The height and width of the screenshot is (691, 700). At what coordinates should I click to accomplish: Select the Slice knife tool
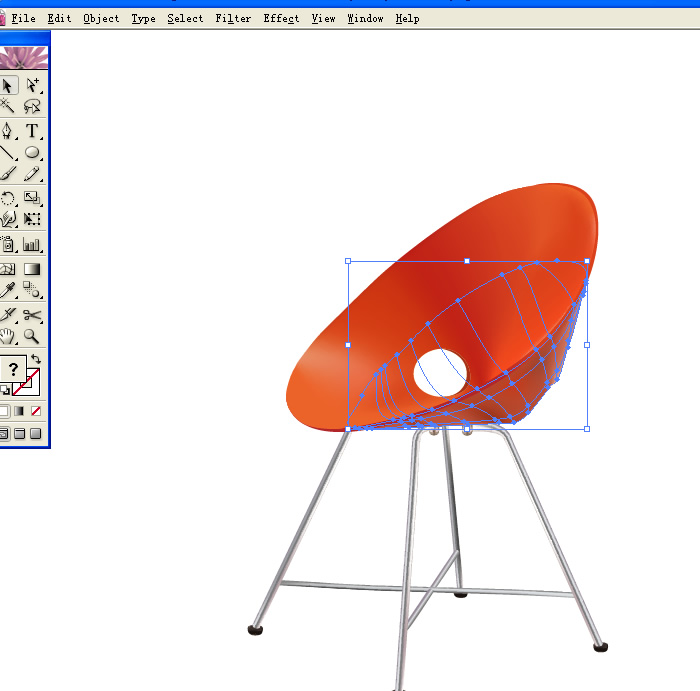click(8, 315)
